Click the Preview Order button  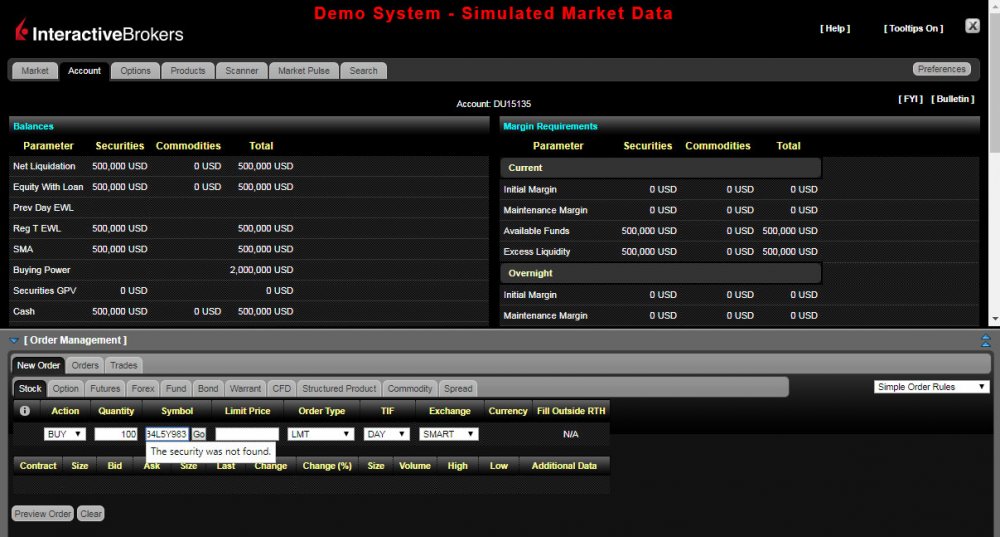[43, 514]
